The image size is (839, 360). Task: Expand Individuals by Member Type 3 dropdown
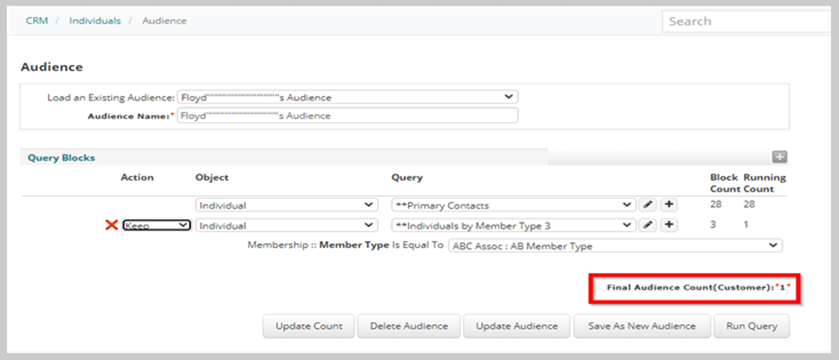coord(514,225)
